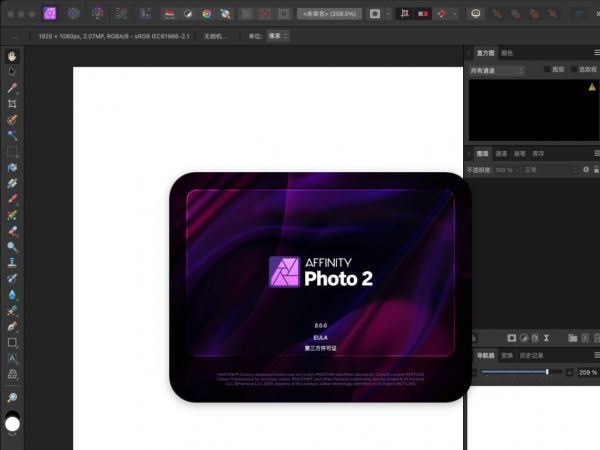Select the Flood Select magic wand tool
Image resolution: width=600 pixels, height=450 pixels.
[12, 135]
